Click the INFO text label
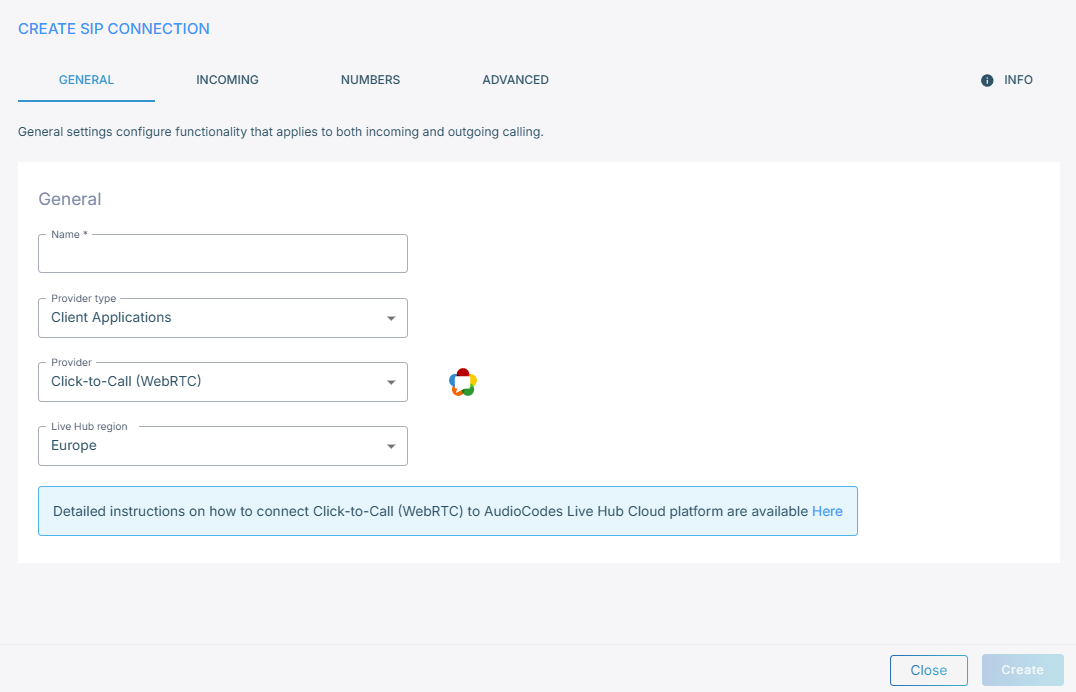Image resolution: width=1076 pixels, height=692 pixels. click(1018, 80)
